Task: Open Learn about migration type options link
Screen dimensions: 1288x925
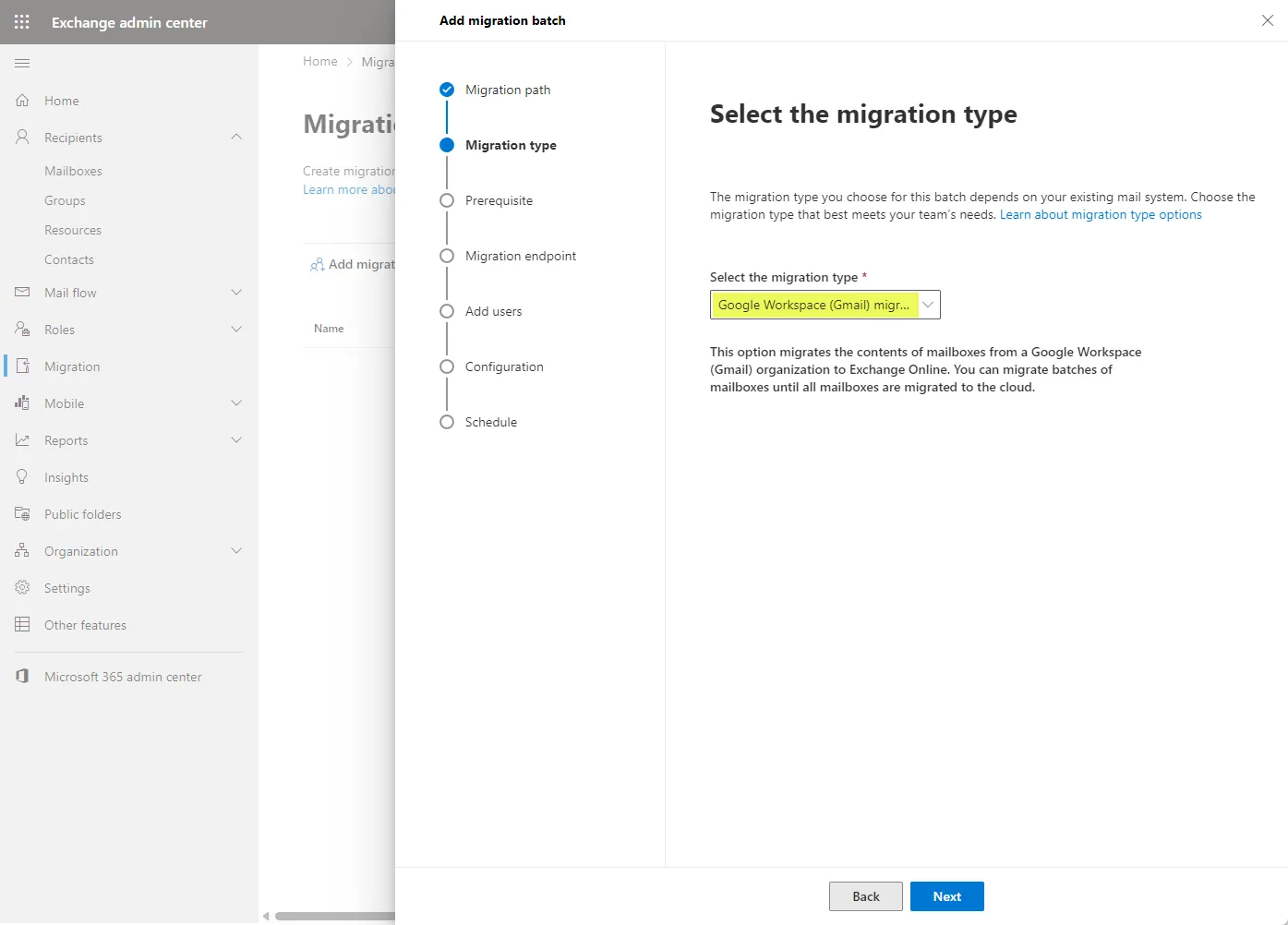Action: [x=1100, y=214]
